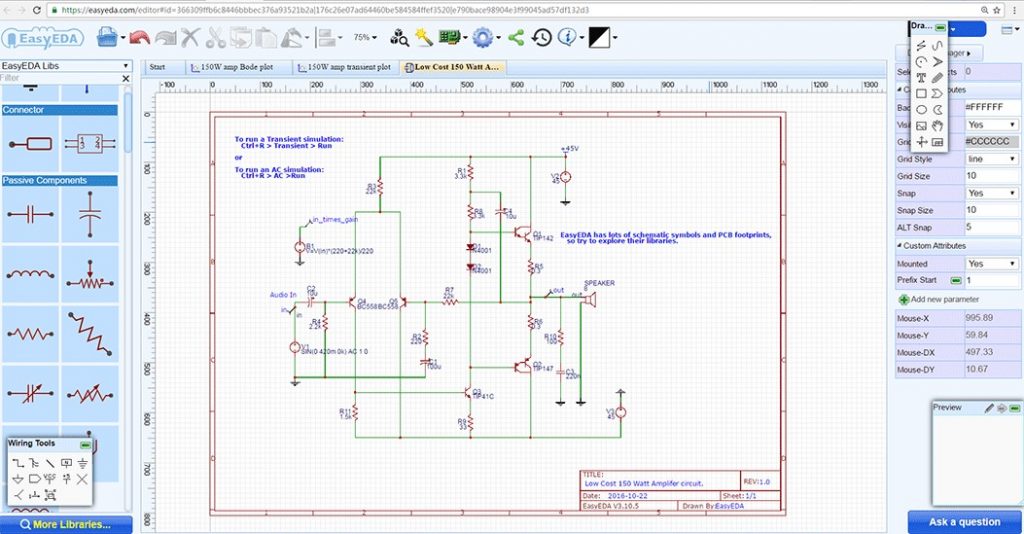1024x534 pixels.
Task: Select the pencil freehand draw tool
Action: tap(938, 78)
